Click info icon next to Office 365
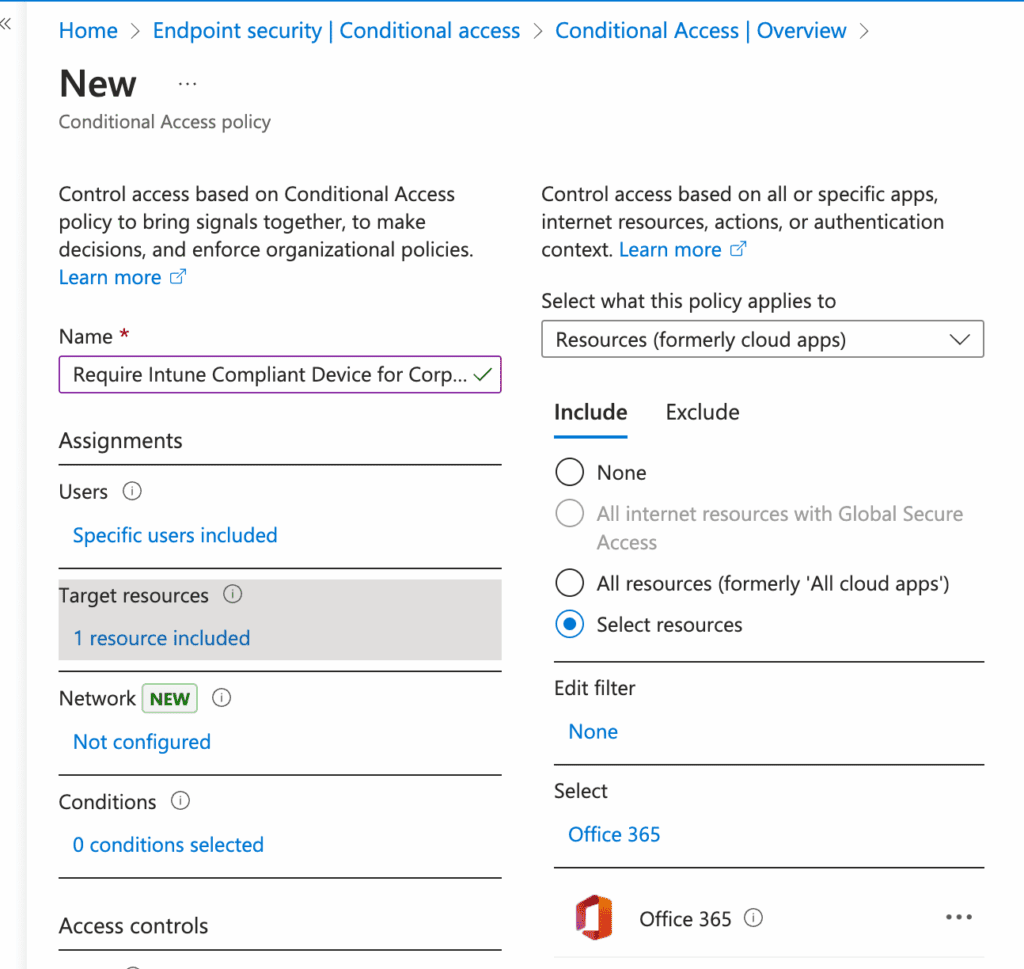 coord(755,918)
